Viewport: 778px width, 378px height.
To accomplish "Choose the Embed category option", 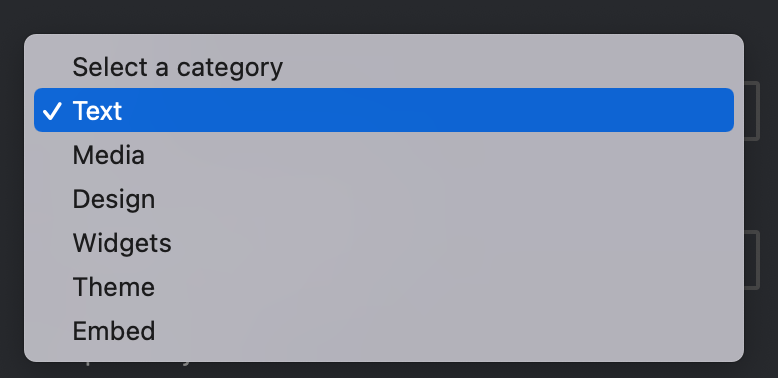I will coord(384,331).
